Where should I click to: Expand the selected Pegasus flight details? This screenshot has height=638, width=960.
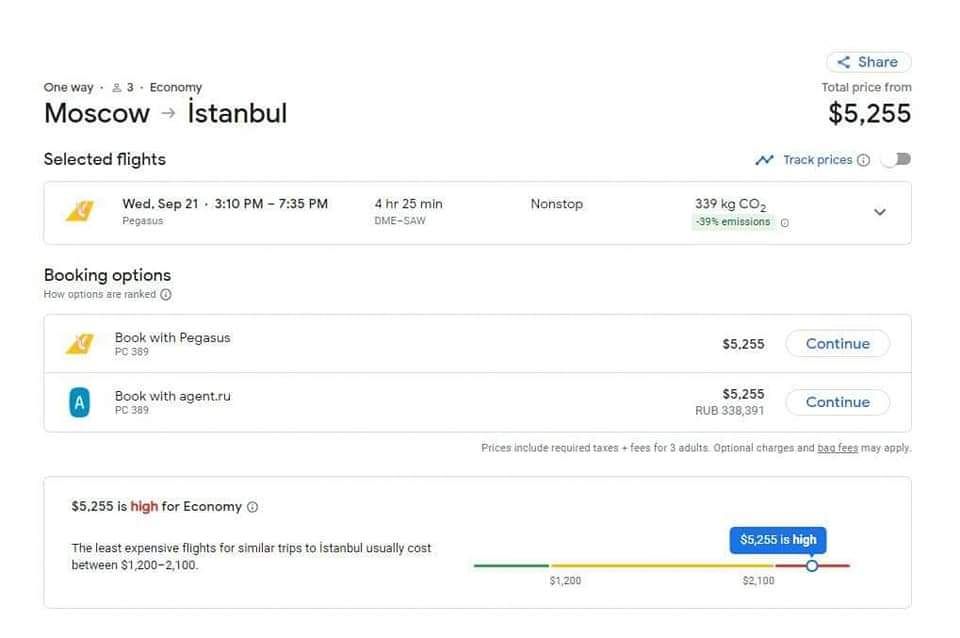pos(880,212)
